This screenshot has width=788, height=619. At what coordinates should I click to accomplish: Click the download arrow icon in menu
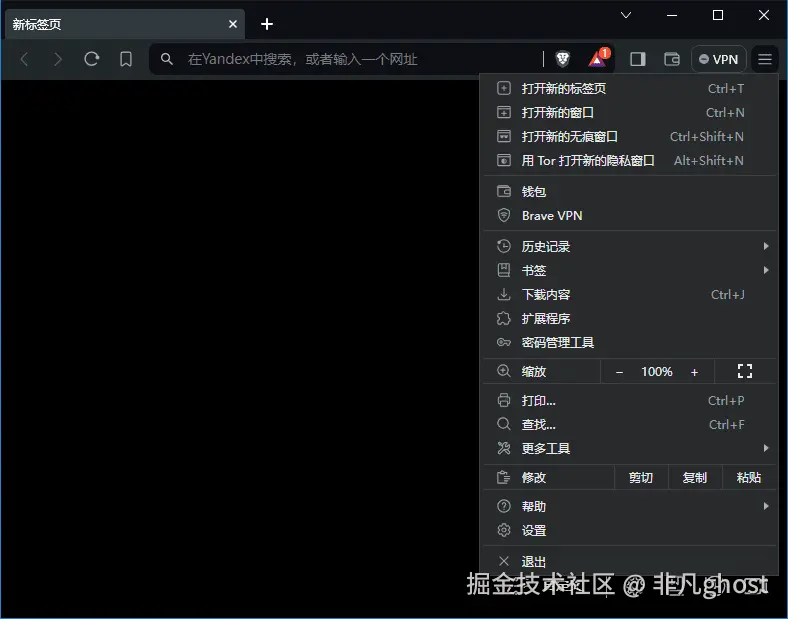(x=504, y=294)
